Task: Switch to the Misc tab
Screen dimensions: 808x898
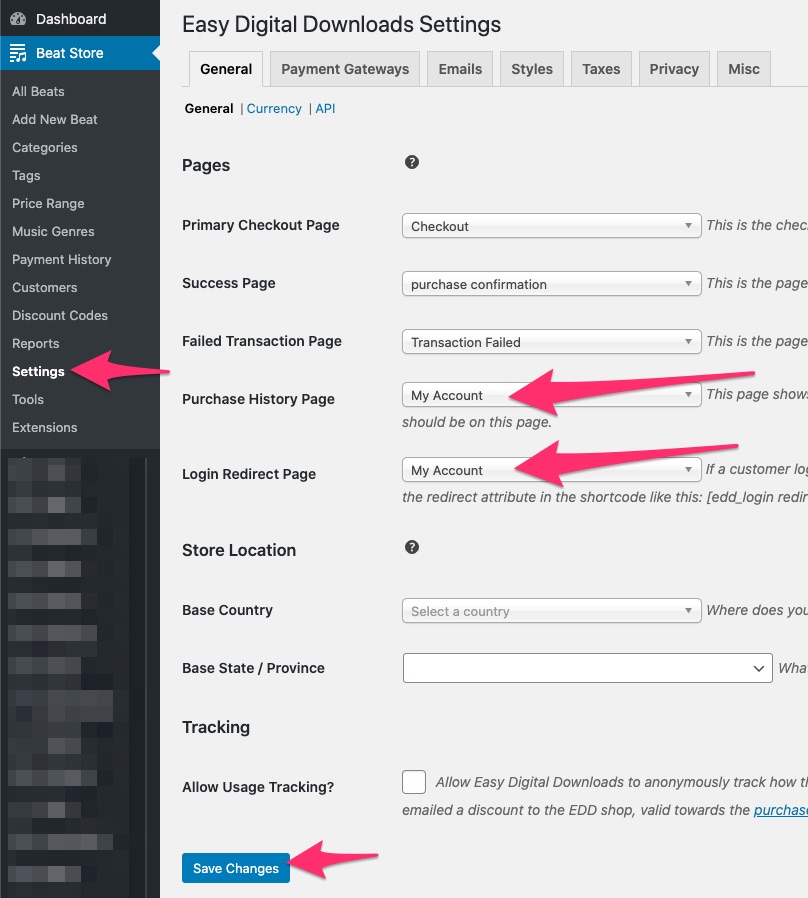Action: [743, 69]
